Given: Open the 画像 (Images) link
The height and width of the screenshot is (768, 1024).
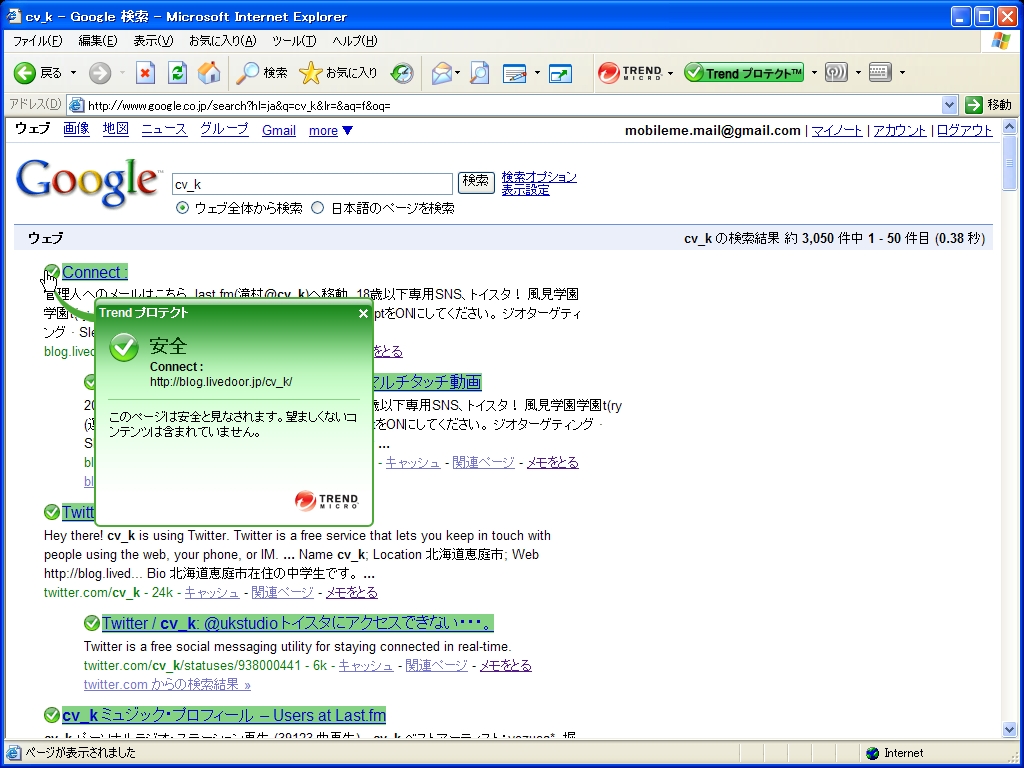Looking at the screenshot, I should pos(76,129).
